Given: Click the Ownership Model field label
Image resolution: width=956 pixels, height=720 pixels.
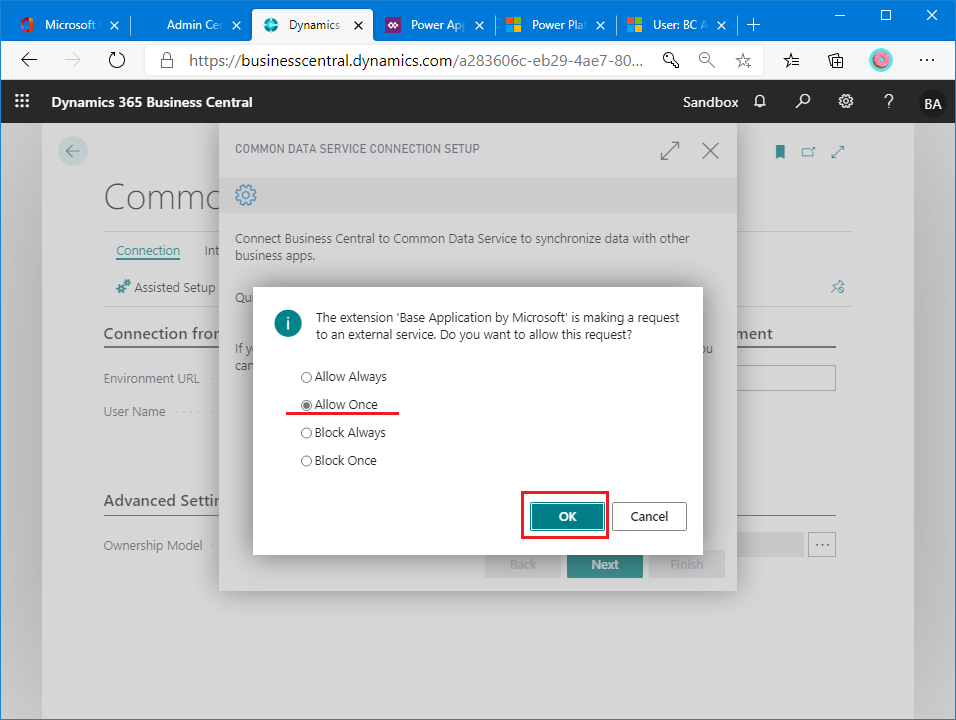Looking at the screenshot, I should coord(152,545).
